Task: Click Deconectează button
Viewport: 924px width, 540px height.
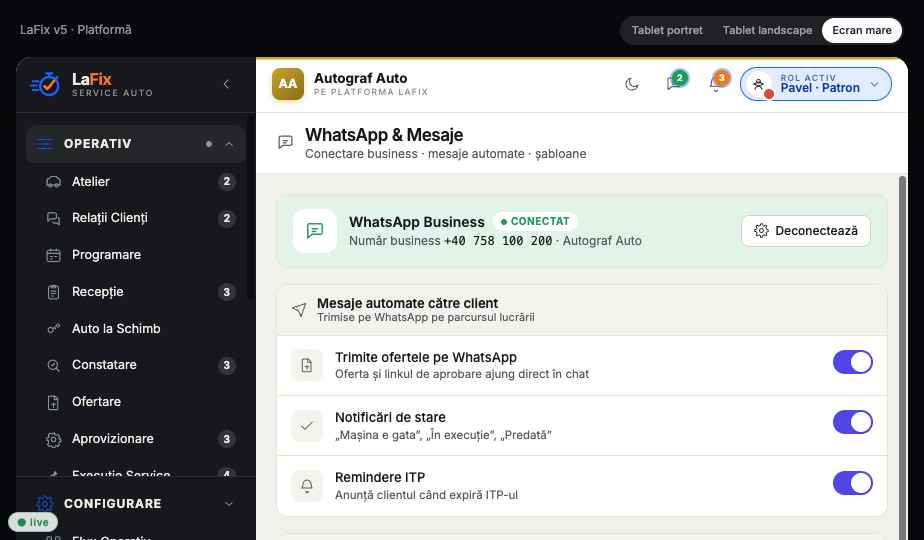Action: pyautogui.click(x=806, y=231)
